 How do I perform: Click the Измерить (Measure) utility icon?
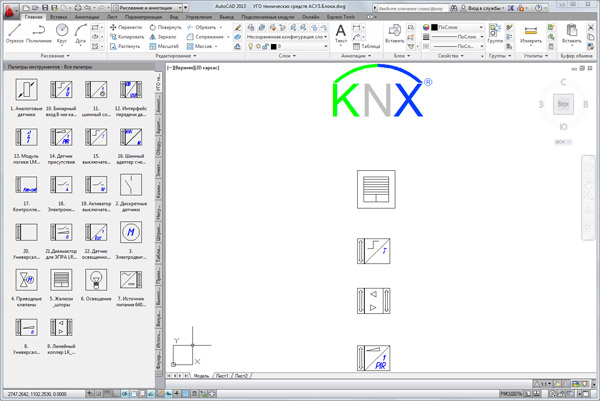coord(531,35)
